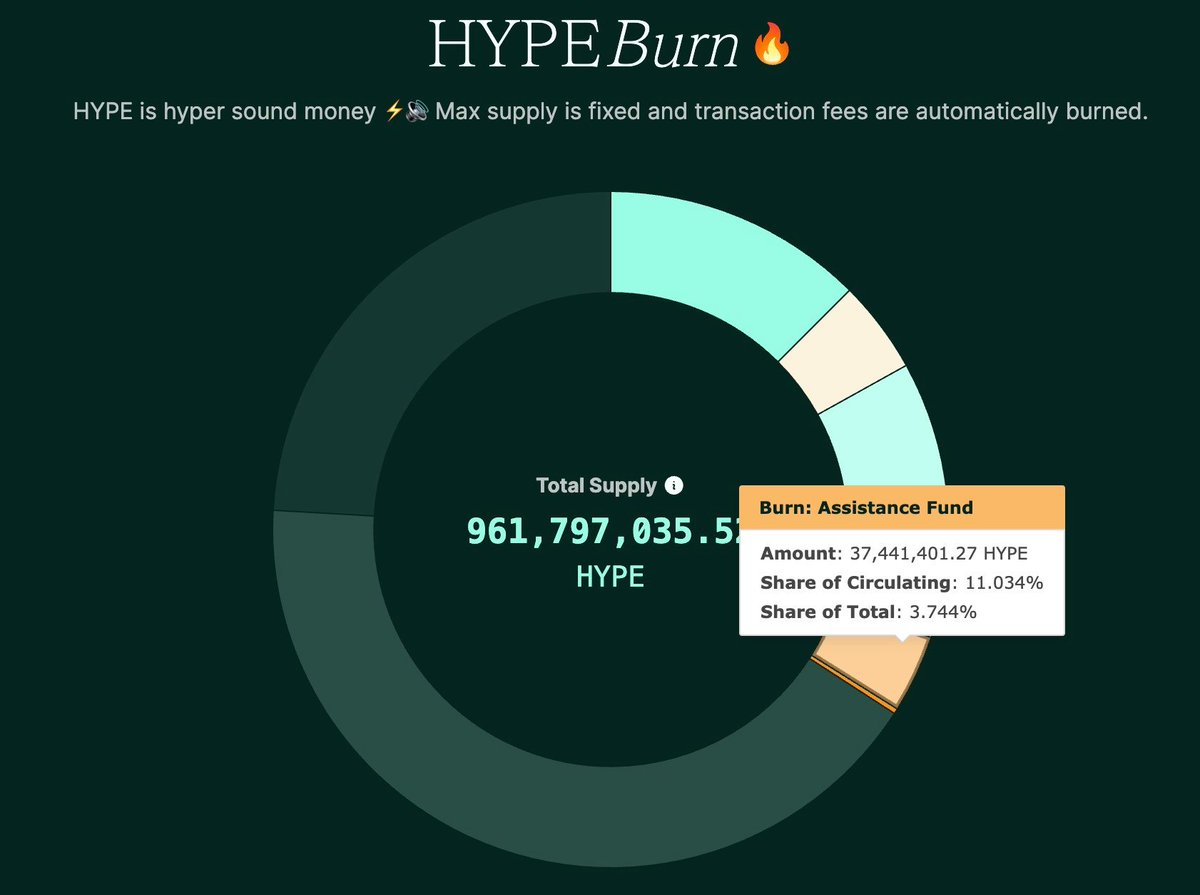This screenshot has width=1200, height=895.
Task: Click the hyper sound money subtitle text
Action: 610,112
